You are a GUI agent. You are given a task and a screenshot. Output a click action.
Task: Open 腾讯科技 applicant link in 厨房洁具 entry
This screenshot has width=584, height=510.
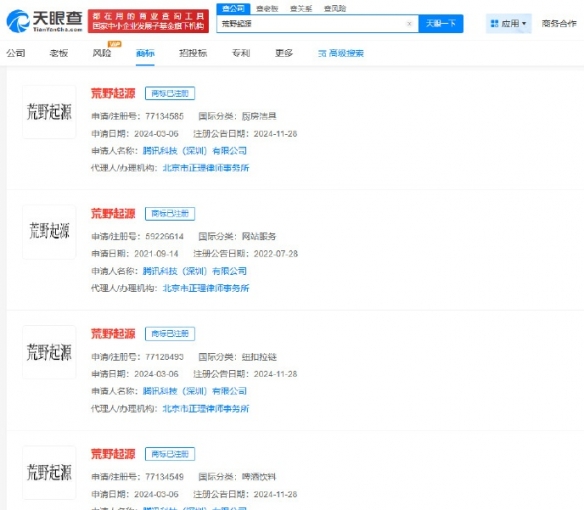coord(195,151)
